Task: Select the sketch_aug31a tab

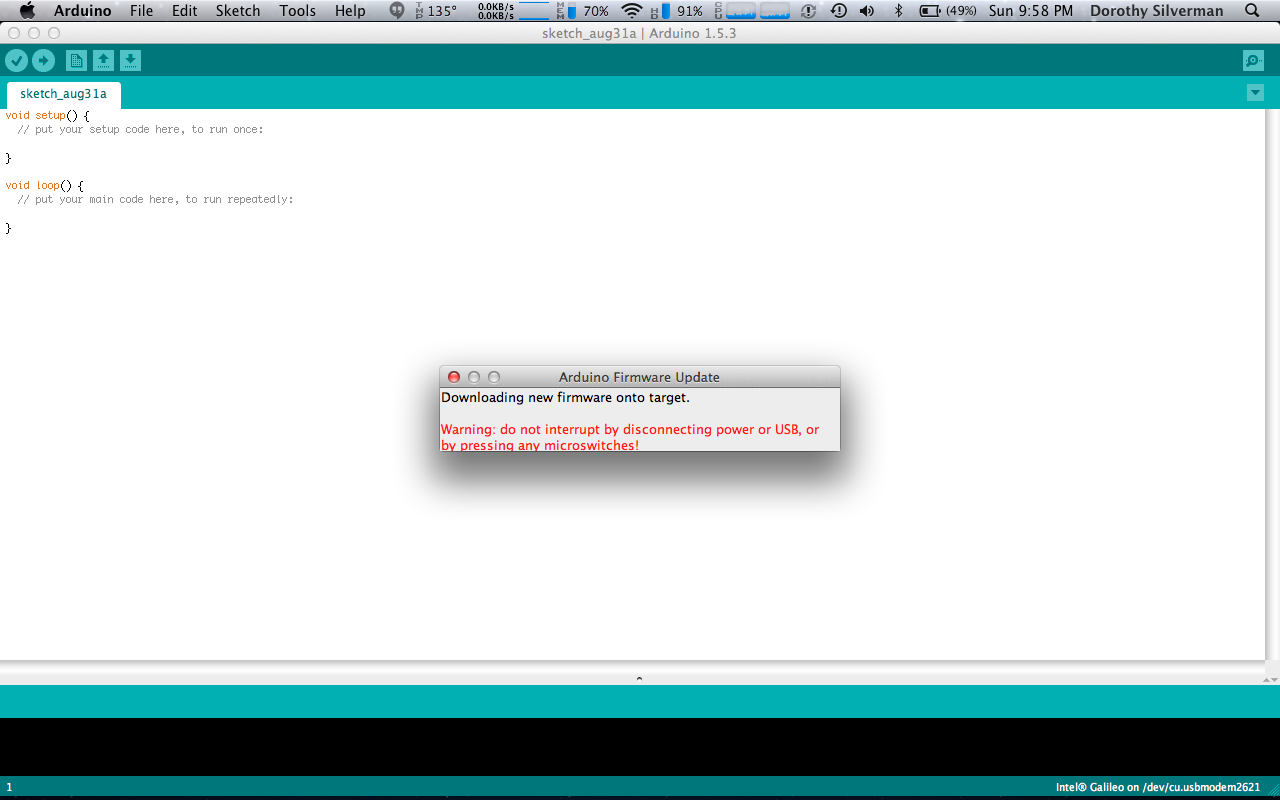Action: tap(63, 94)
